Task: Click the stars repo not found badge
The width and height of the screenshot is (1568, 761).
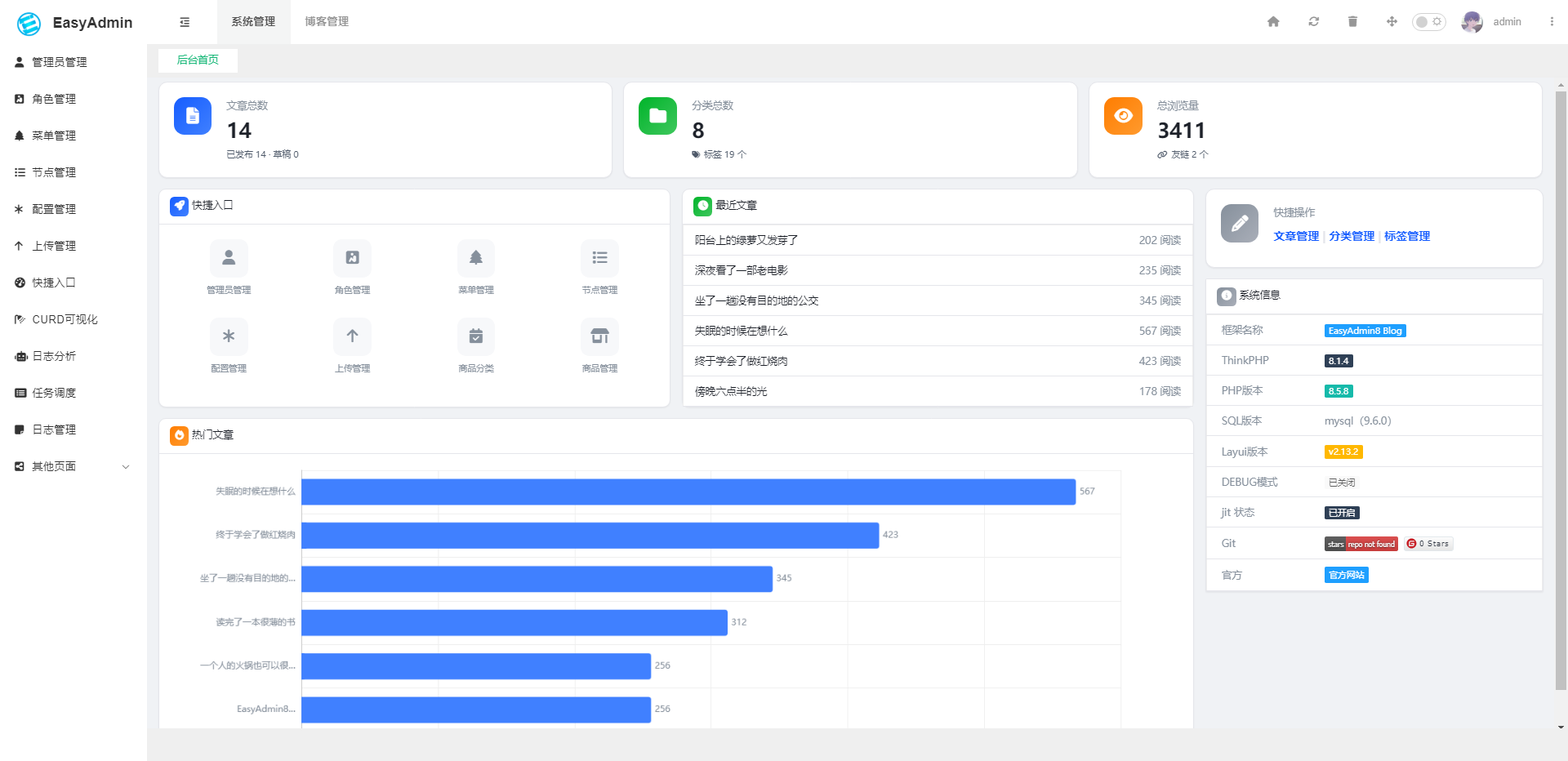Action: click(1361, 544)
